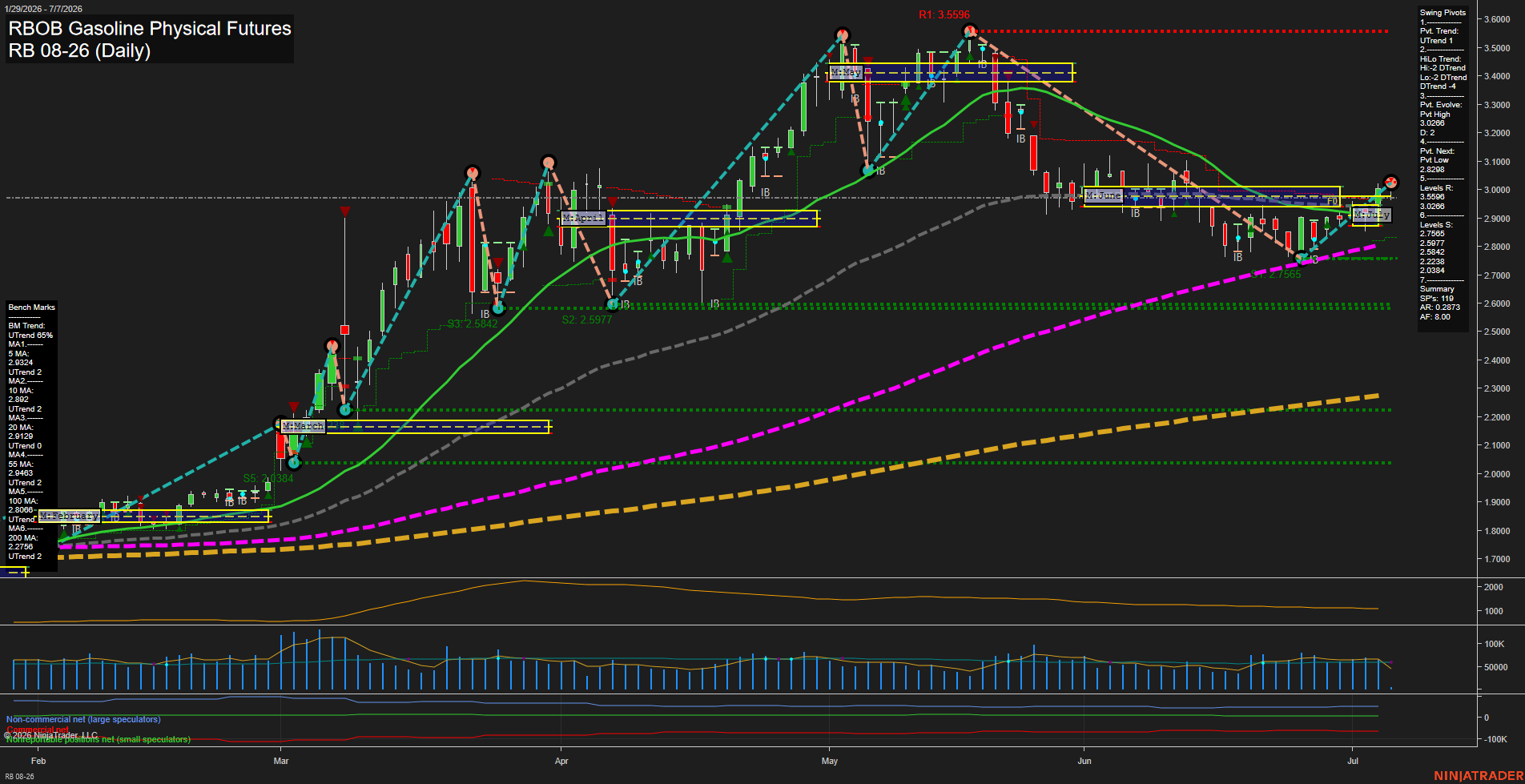The image size is (1525, 784).
Task: Click the 'DTrend -4' HiLo value
Action: (1438, 86)
